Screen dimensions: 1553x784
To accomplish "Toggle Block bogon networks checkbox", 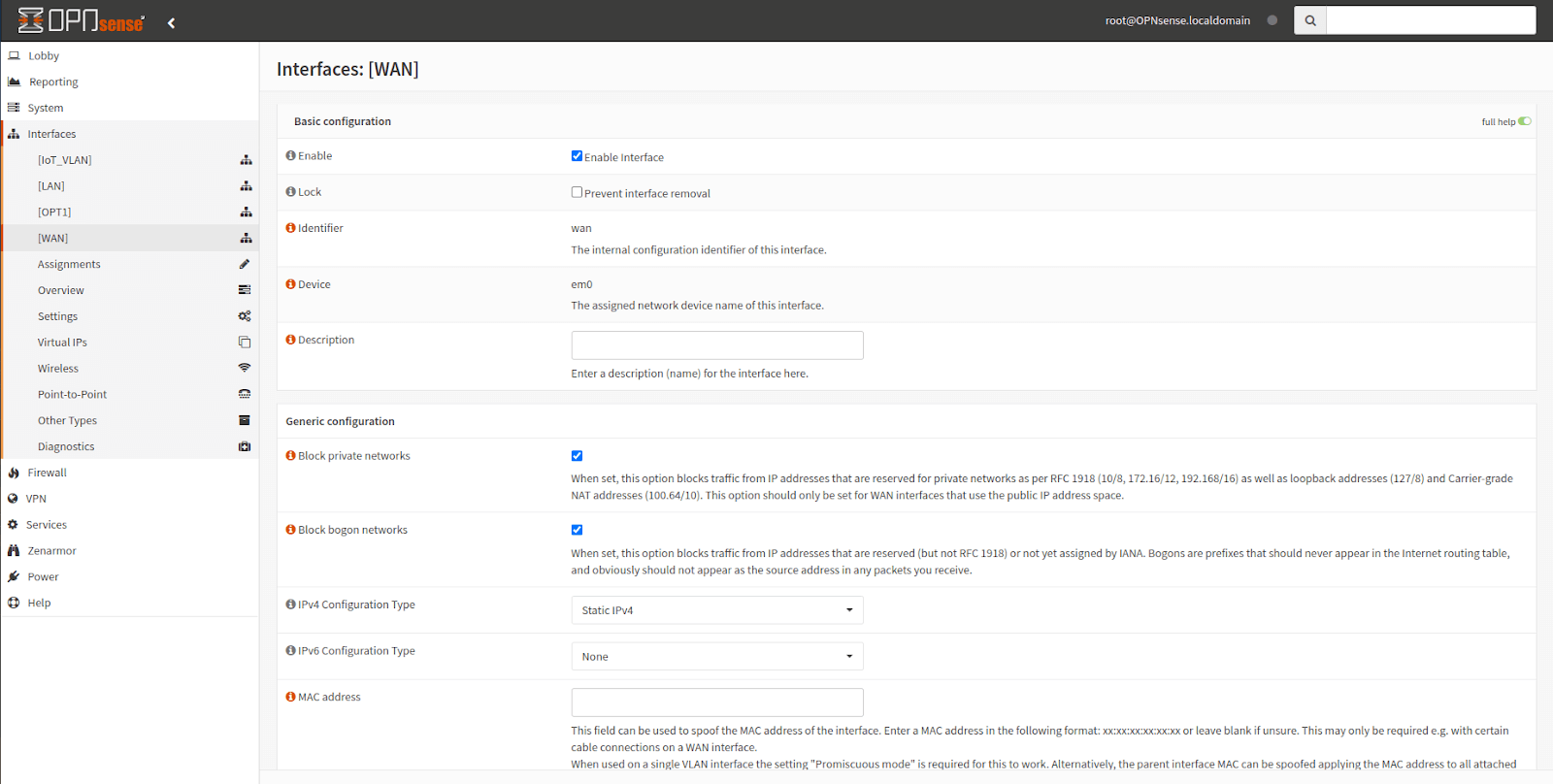I will click(x=577, y=530).
